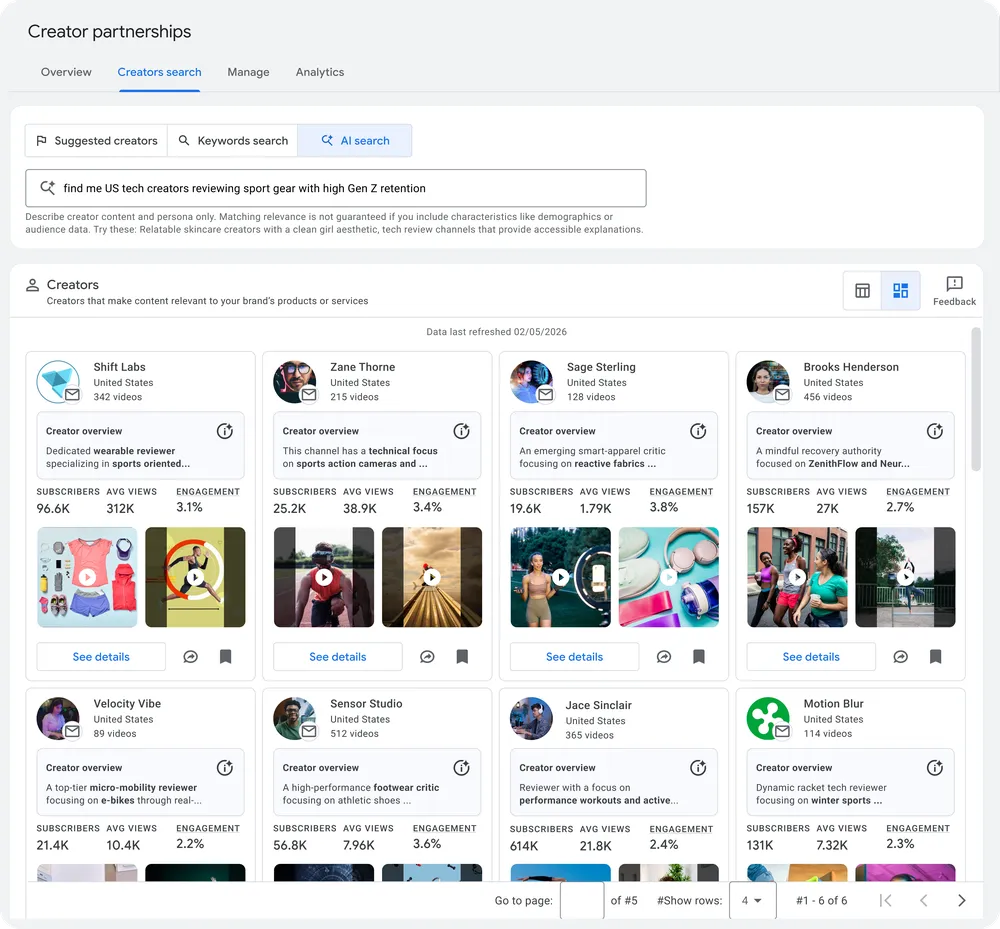The height and width of the screenshot is (929, 1000).
Task: Expand Velocity Vibe's creator overview info
Action: (x=225, y=768)
